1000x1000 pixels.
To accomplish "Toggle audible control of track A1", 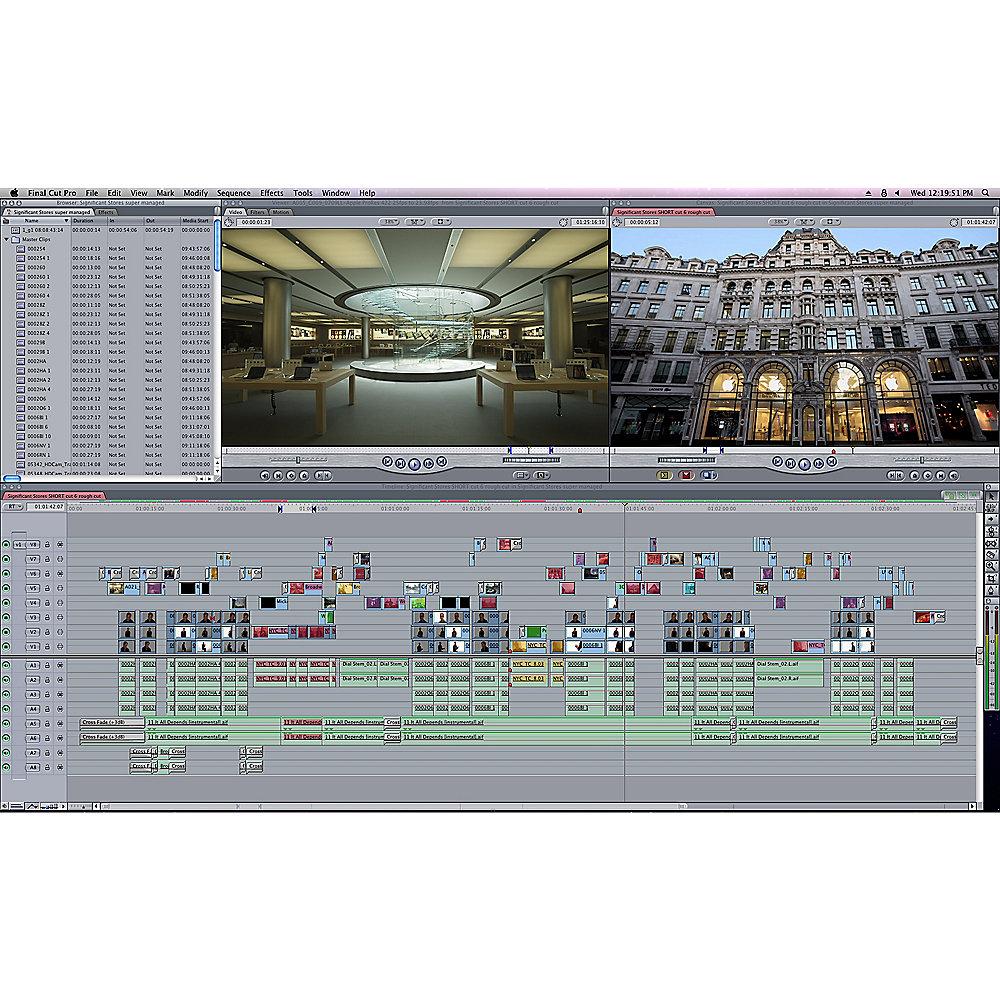I will coord(6,665).
